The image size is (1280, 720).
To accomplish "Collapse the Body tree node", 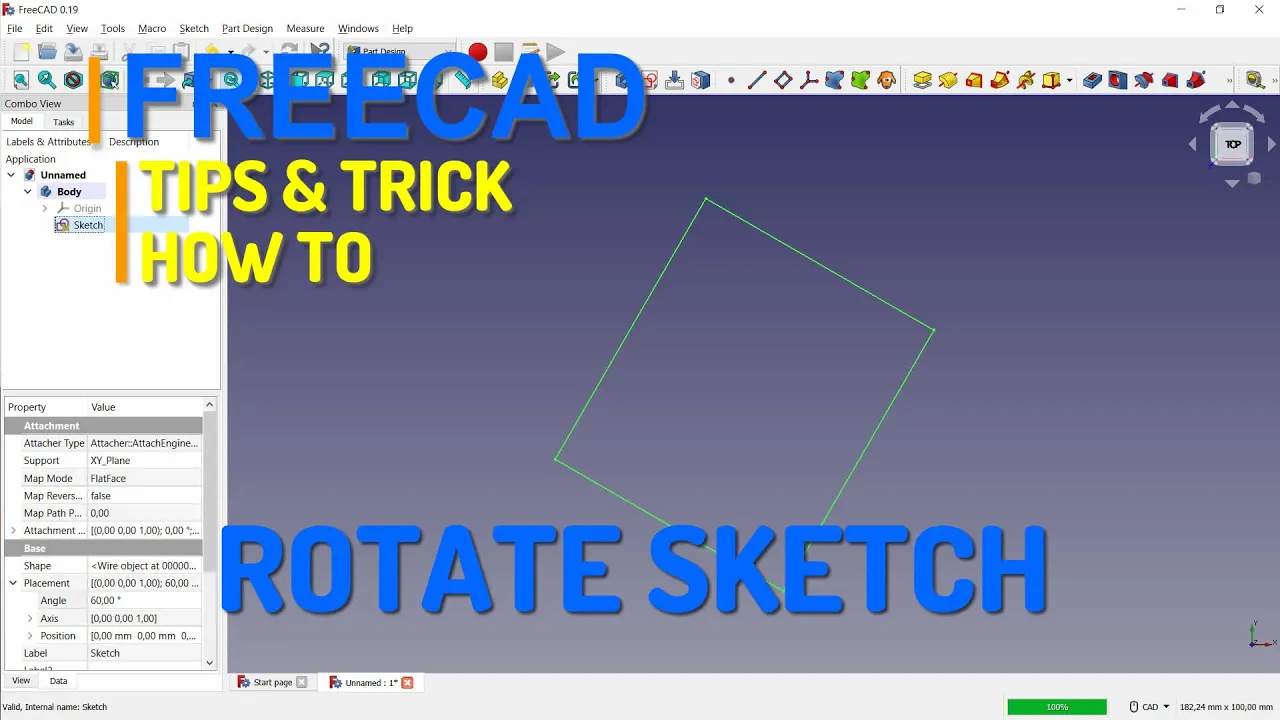I will tap(28, 192).
